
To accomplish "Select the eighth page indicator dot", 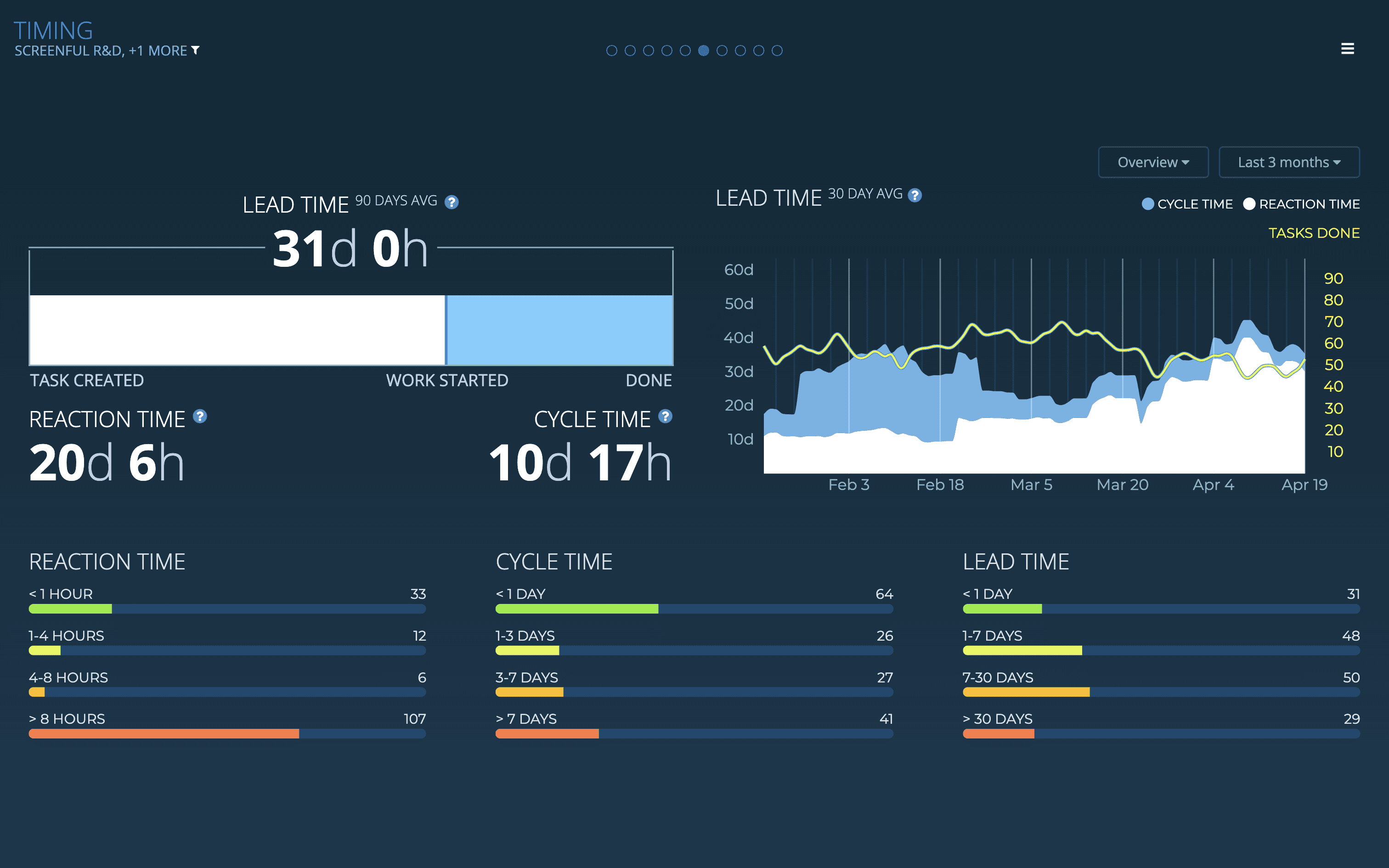I will click(x=740, y=51).
